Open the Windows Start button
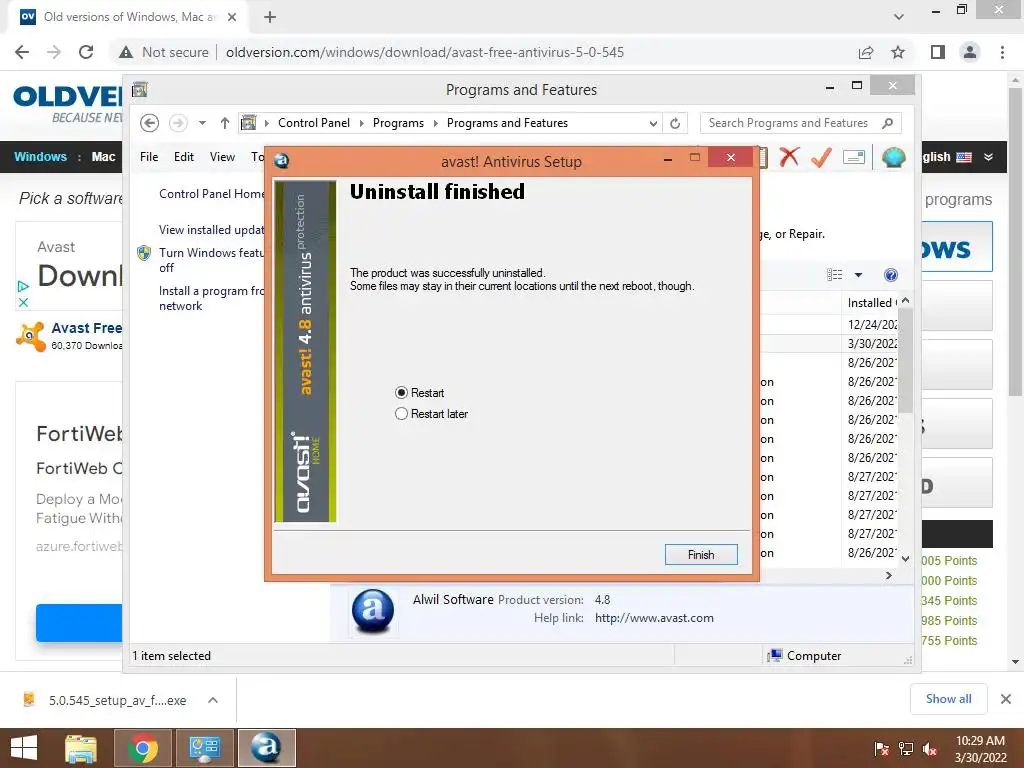 pyautogui.click(x=24, y=748)
